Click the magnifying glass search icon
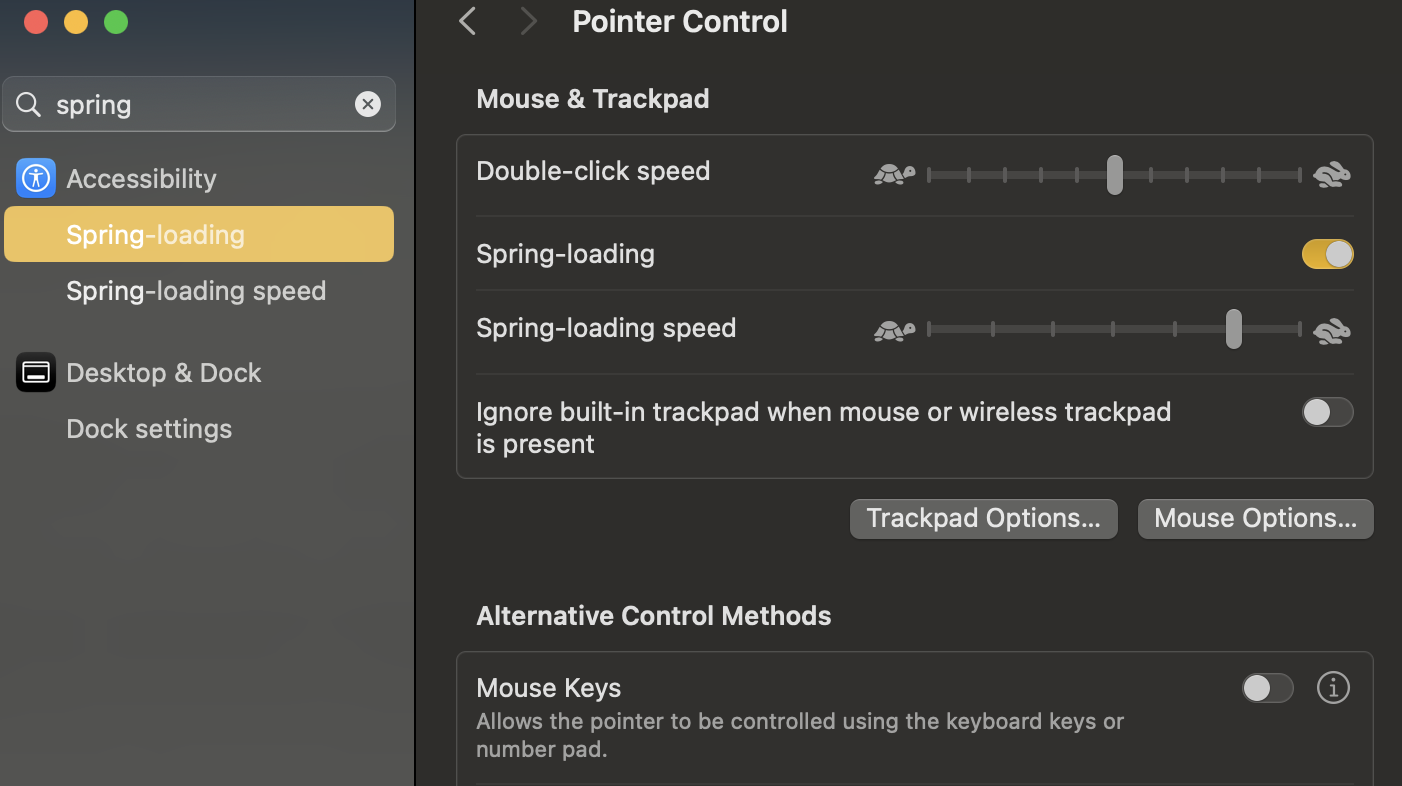This screenshot has height=786, width=1402. coord(27,104)
